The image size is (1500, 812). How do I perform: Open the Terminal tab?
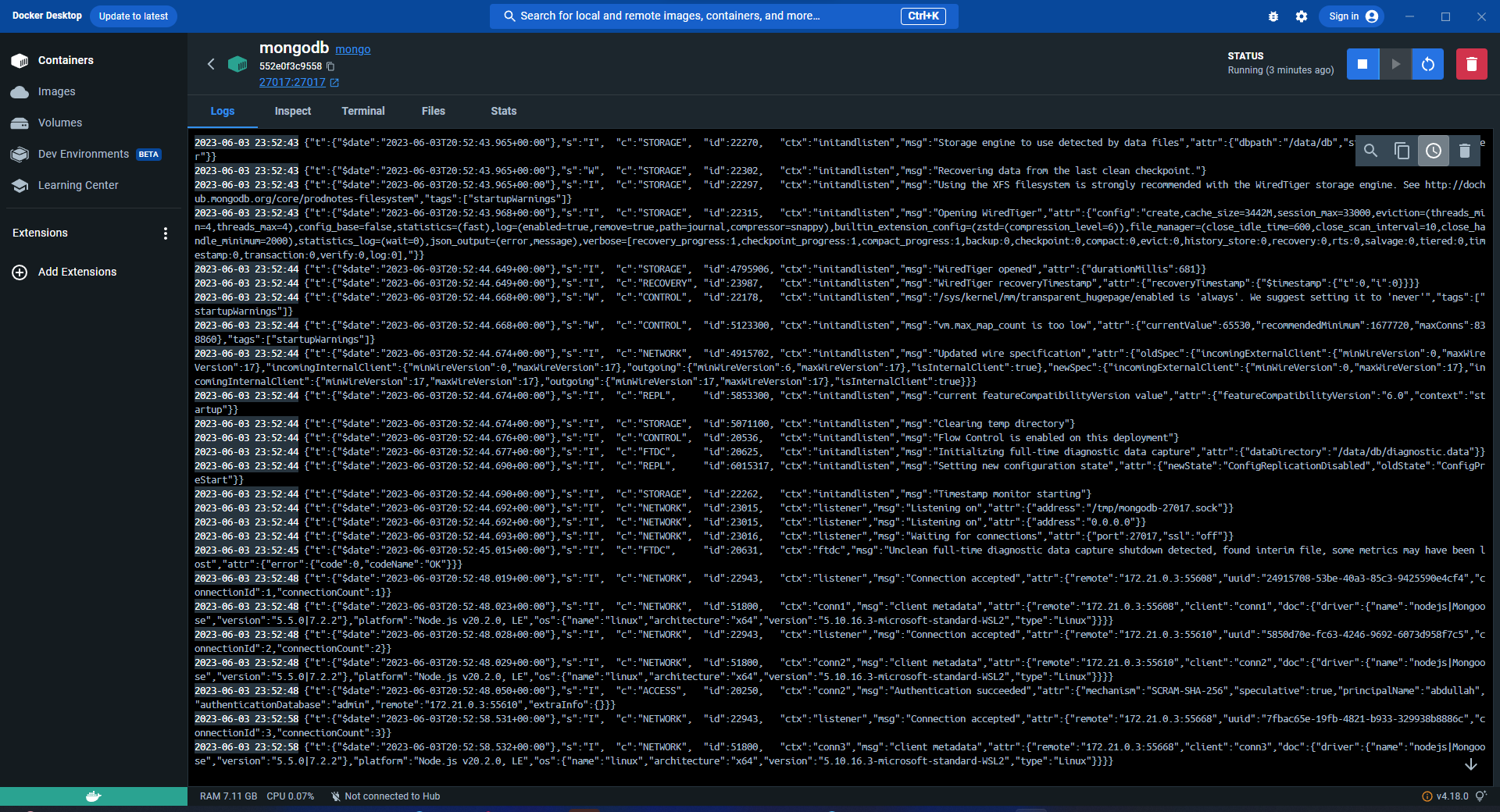coord(363,111)
